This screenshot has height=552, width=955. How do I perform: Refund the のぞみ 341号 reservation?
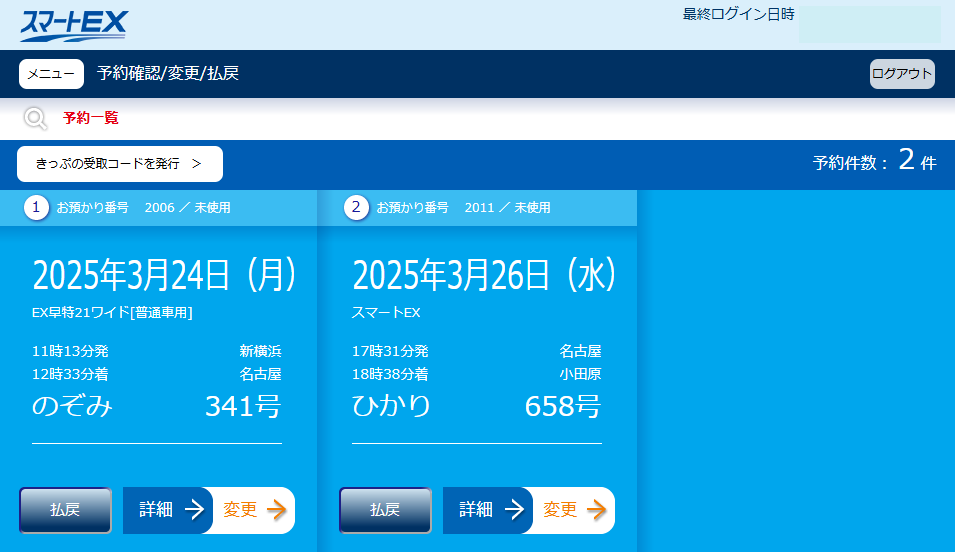(65, 510)
